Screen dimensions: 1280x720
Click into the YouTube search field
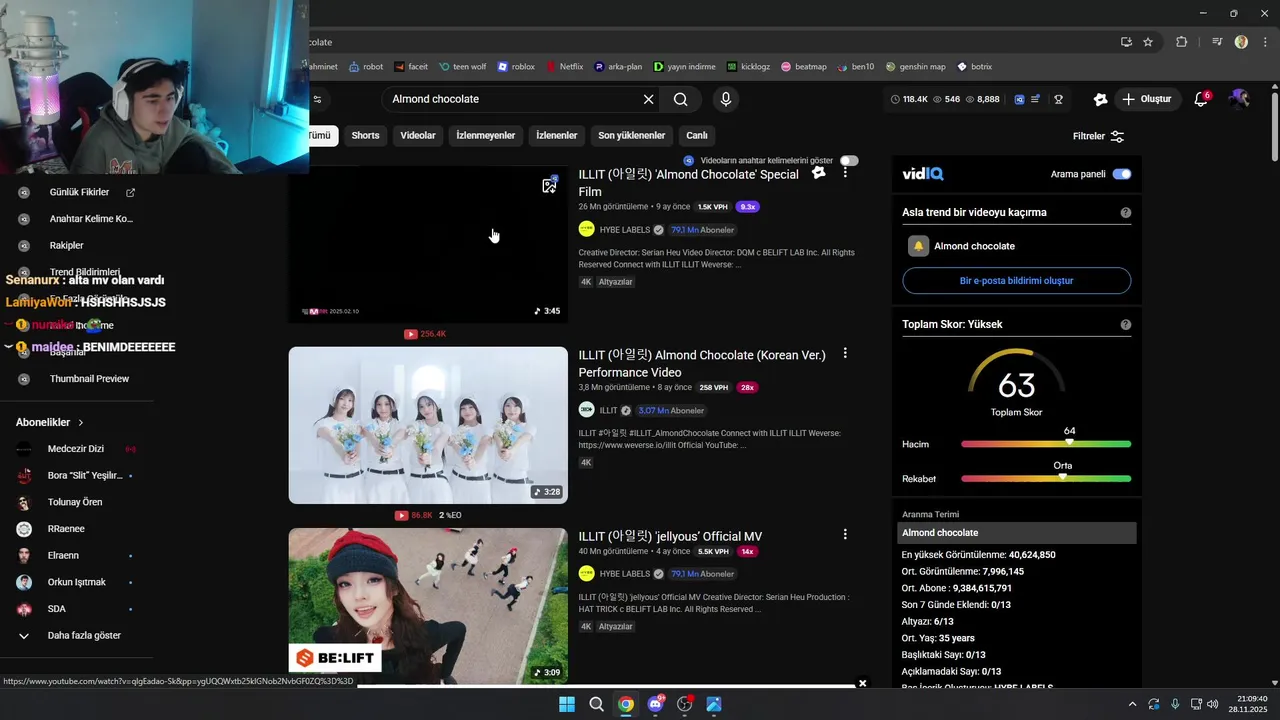(x=514, y=99)
